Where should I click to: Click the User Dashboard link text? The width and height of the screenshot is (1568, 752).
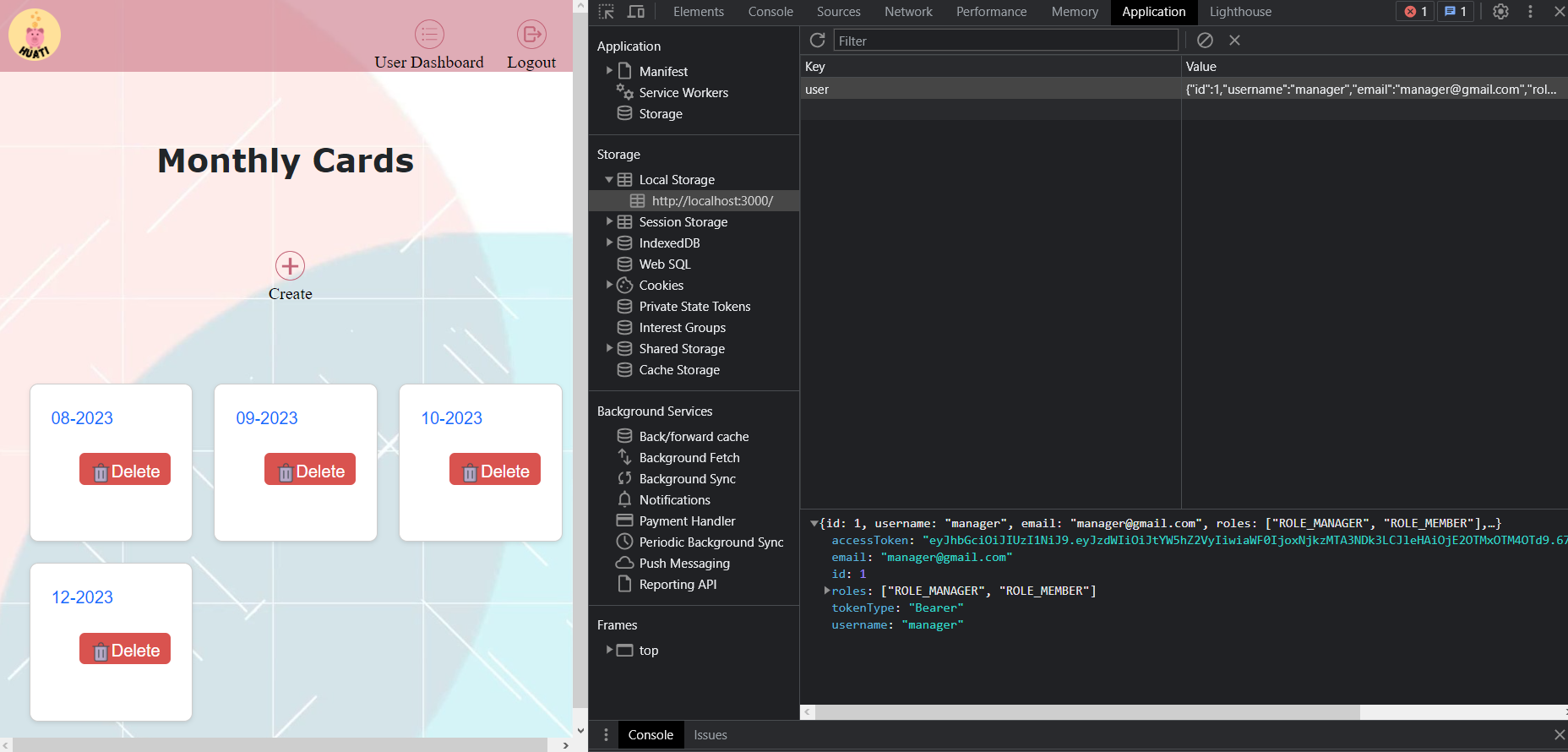pos(429,63)
